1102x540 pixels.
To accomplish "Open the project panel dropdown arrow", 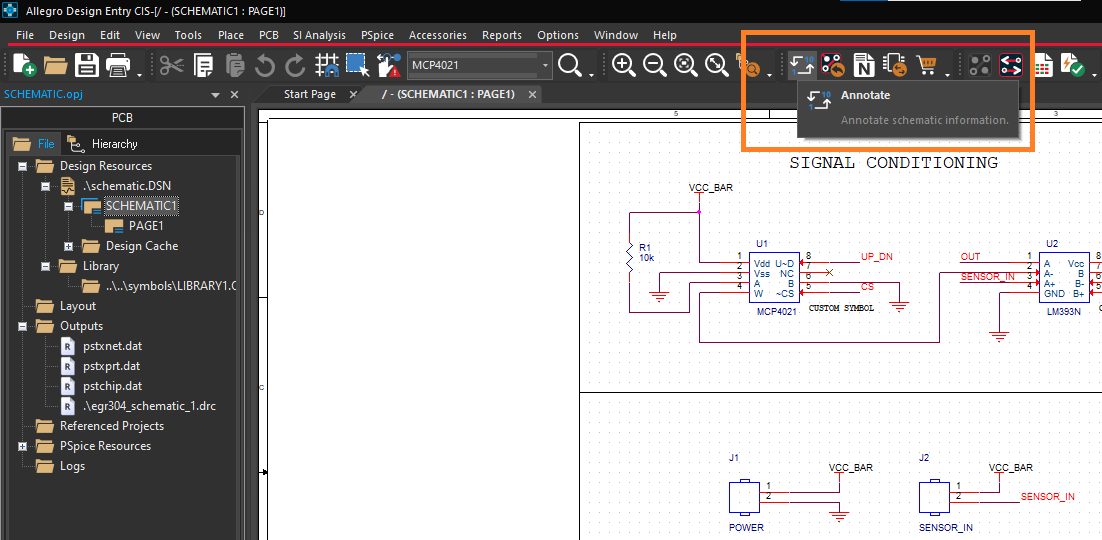I will coord(214,95).
